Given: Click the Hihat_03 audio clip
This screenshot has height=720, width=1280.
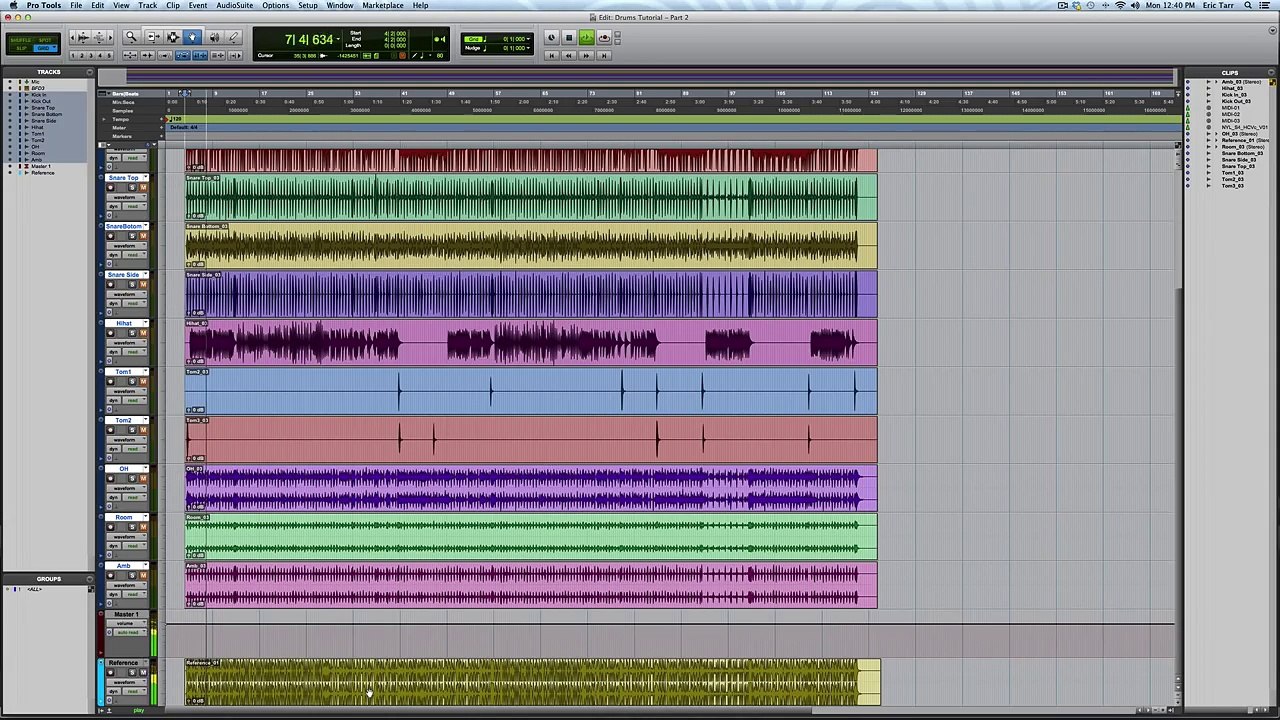Looking at the screenshot, I should [531, 343].
